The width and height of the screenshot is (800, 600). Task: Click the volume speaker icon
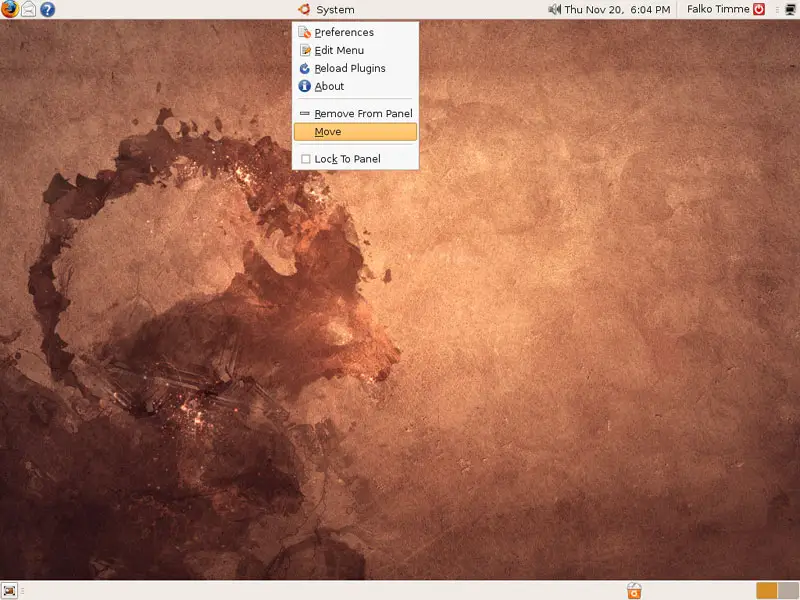point(555,10)
